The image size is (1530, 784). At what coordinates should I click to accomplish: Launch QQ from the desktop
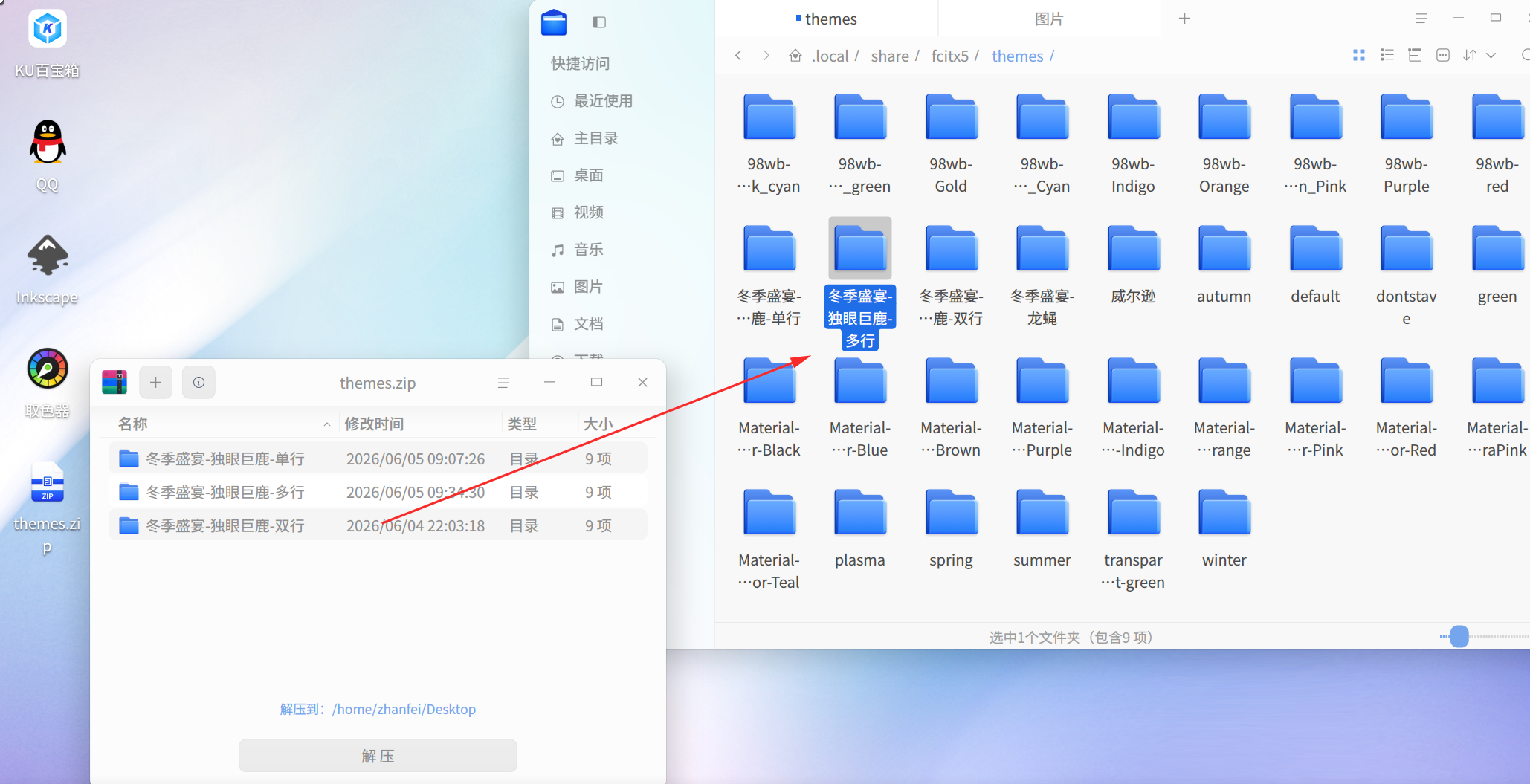(47, 155)
